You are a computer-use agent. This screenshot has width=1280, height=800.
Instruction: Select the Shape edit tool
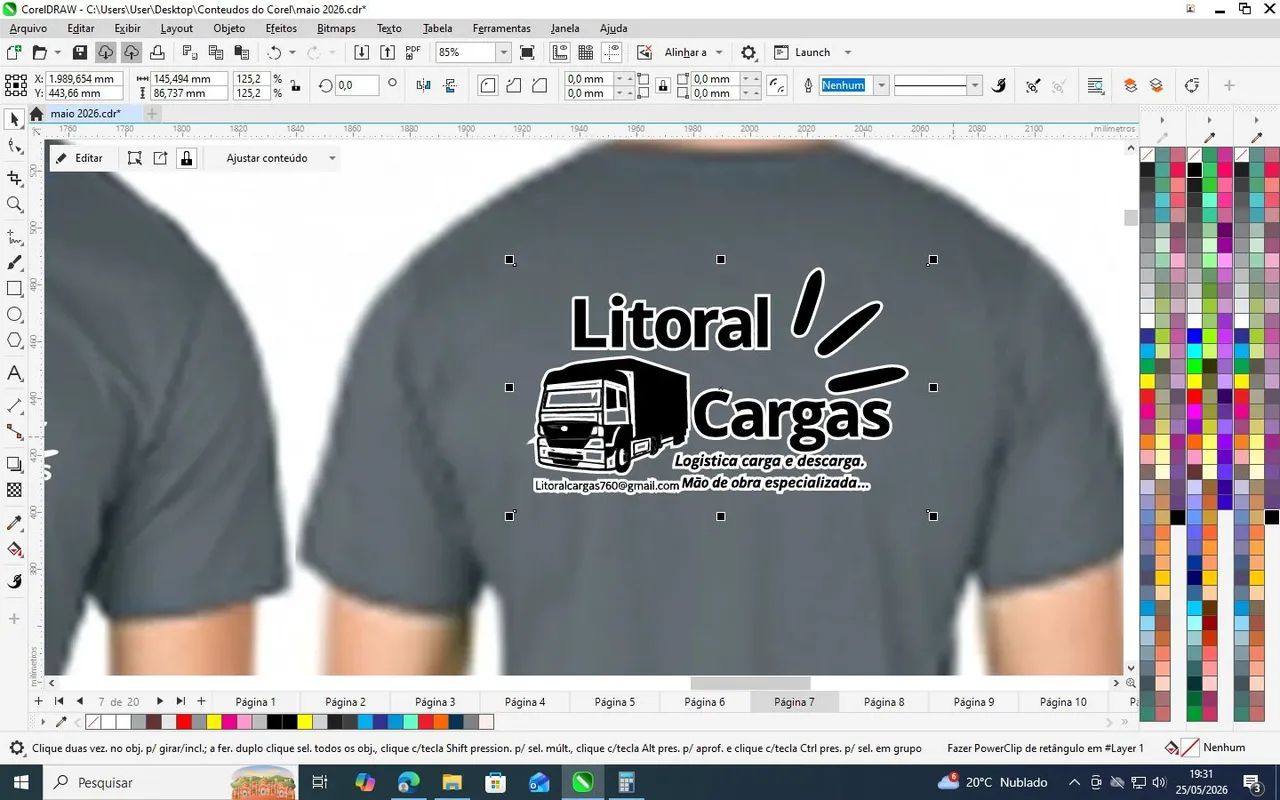pos(14,147)
